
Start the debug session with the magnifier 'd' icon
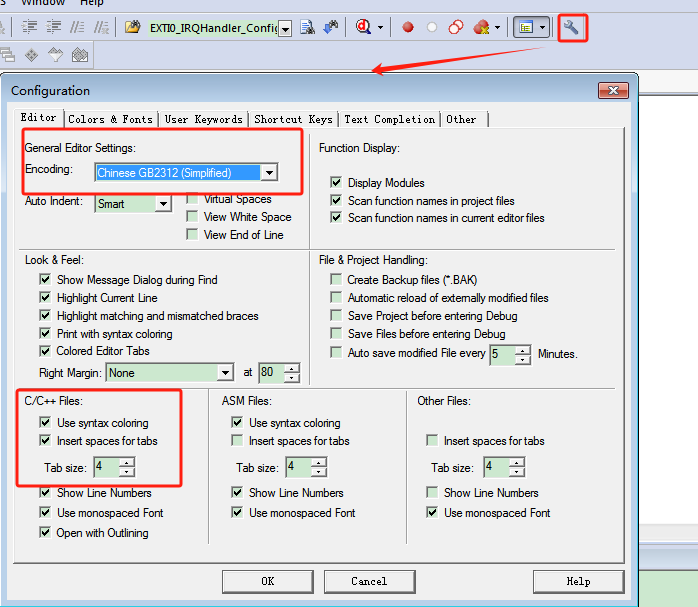click(x=363, y=27)
